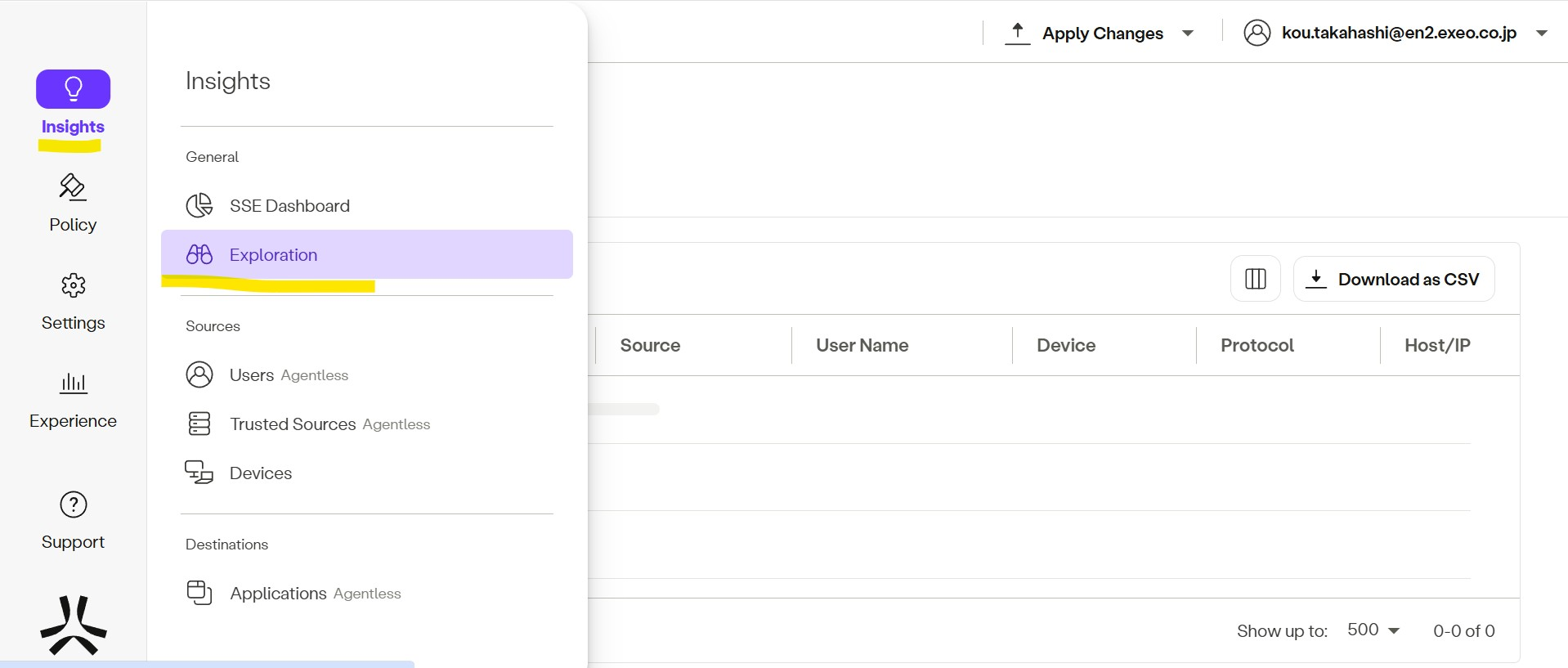This screenshot has width=1568, height=668.
Task: Click the user account avatar icon
Action: (1257, 33)
